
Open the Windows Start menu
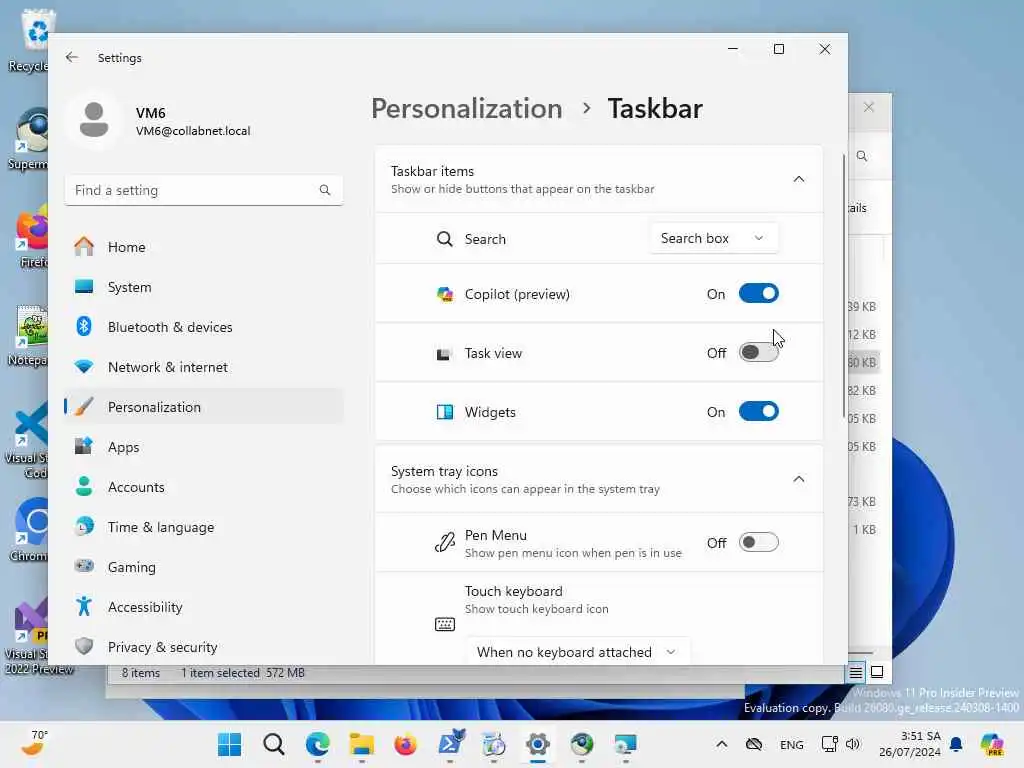[229, 744]
